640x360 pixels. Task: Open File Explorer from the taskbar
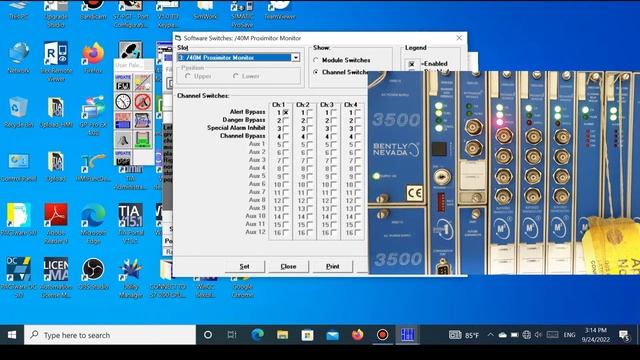point(282,335)
